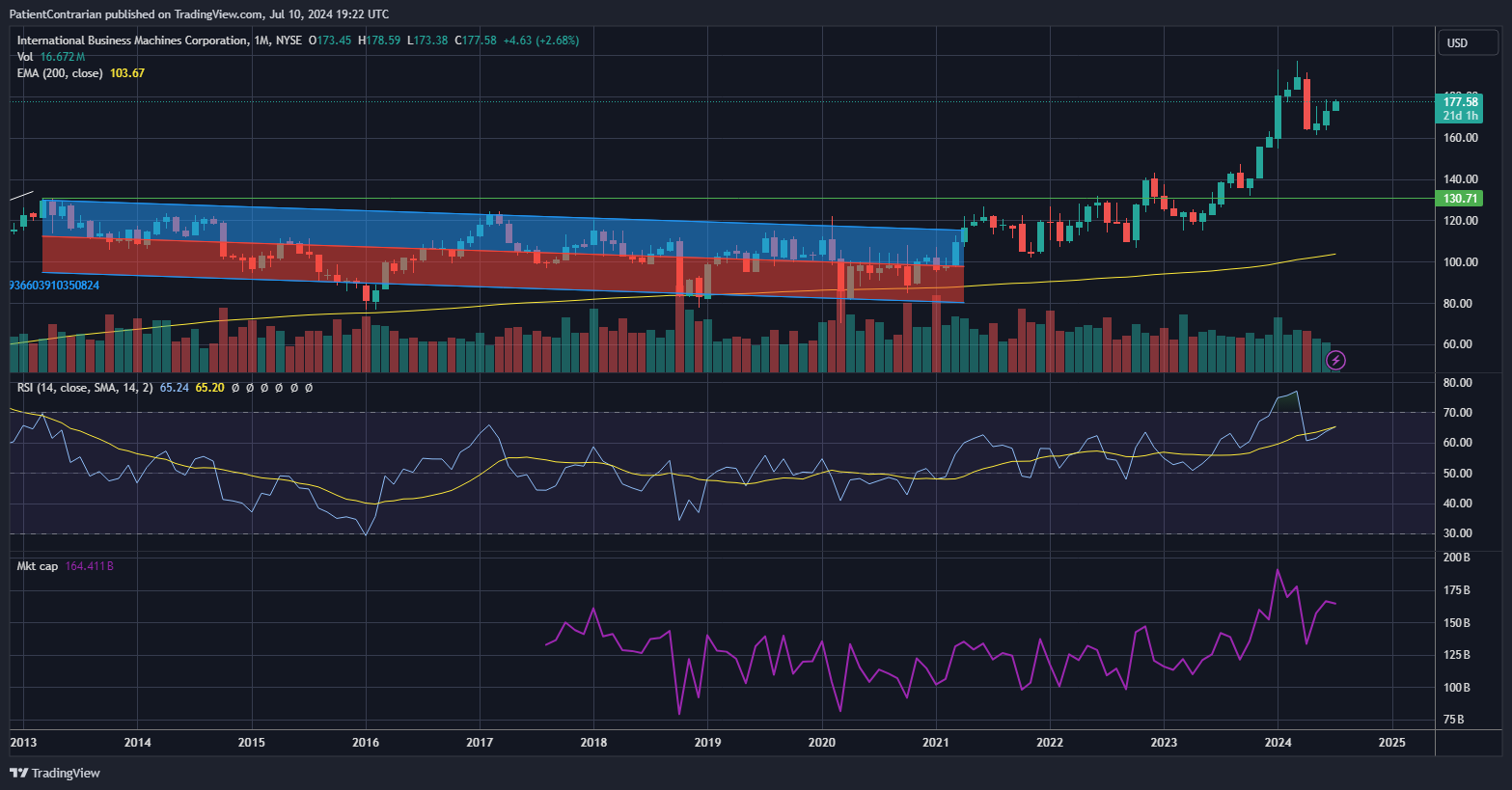Click 70.00 on the RSI scale
Screen dimensions: 1512x790
click(x=1458, y=413)
